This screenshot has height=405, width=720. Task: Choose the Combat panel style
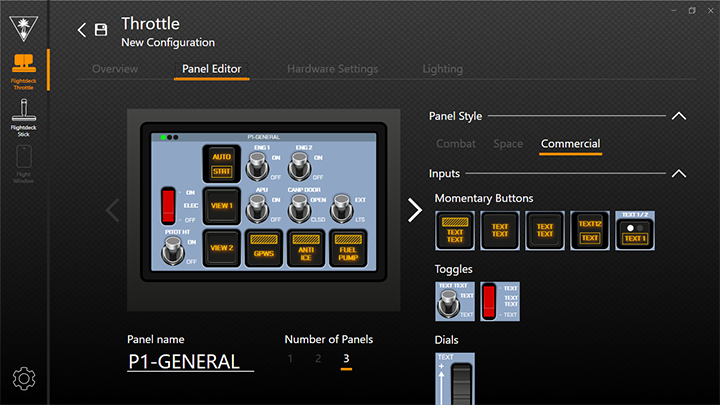455,144
